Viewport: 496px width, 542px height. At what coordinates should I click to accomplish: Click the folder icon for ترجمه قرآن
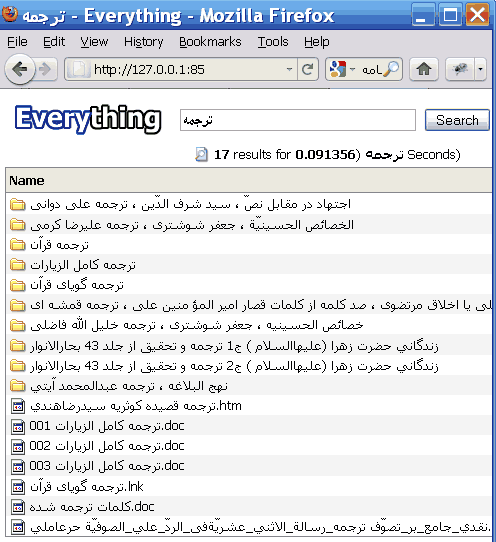(x=17, y=245)
